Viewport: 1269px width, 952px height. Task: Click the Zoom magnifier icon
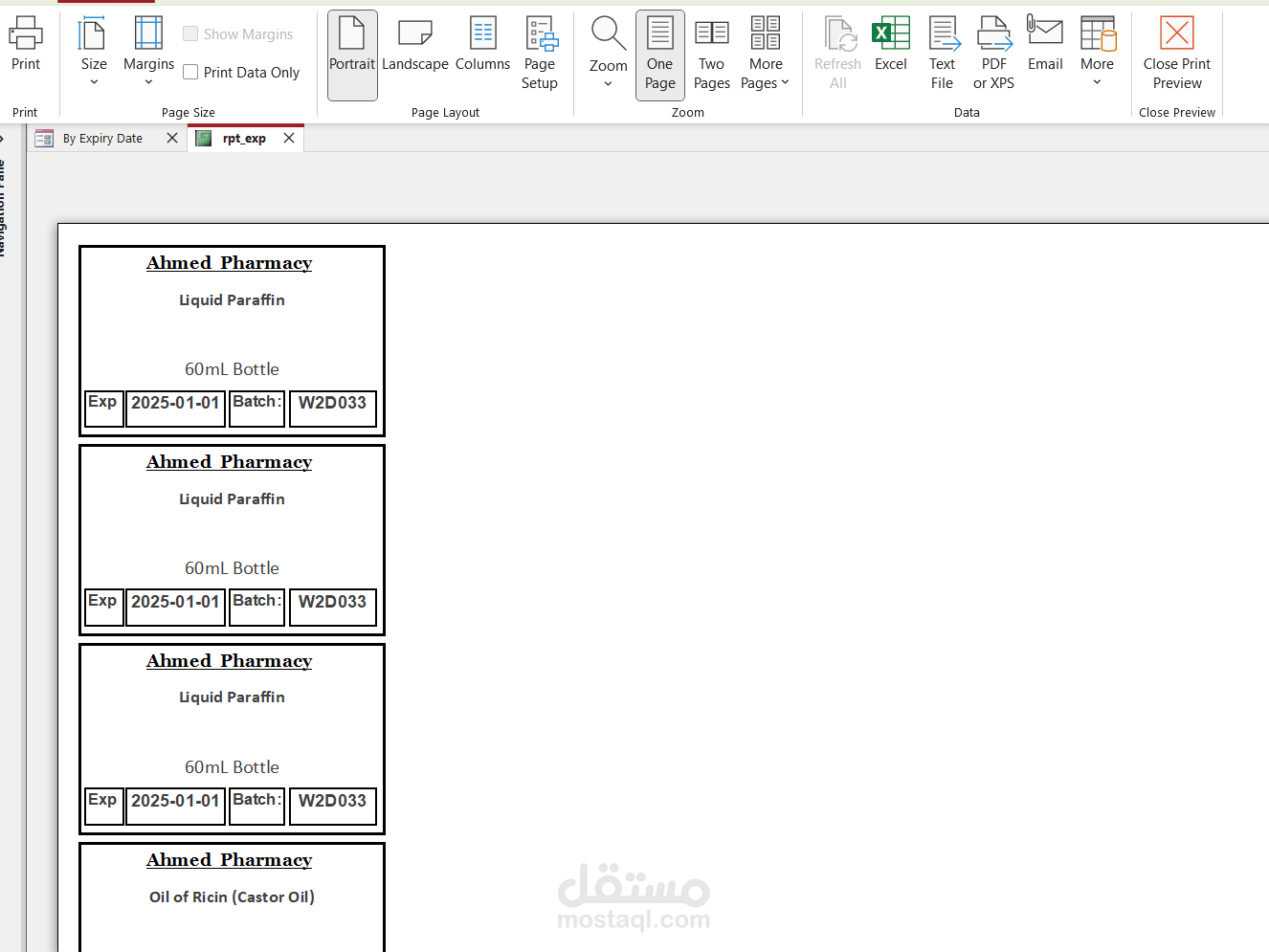pyautogui.click(x=609, y=33)
